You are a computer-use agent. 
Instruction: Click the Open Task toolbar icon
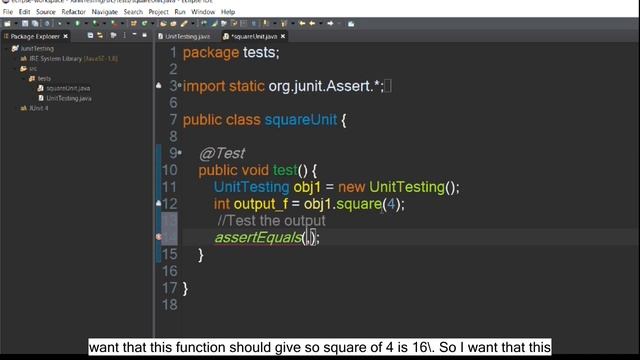(173, 24)
